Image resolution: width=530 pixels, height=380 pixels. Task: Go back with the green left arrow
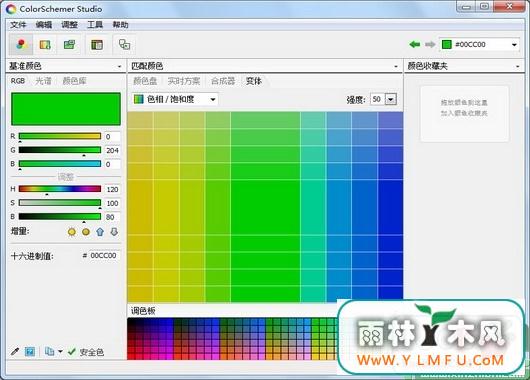415,44
